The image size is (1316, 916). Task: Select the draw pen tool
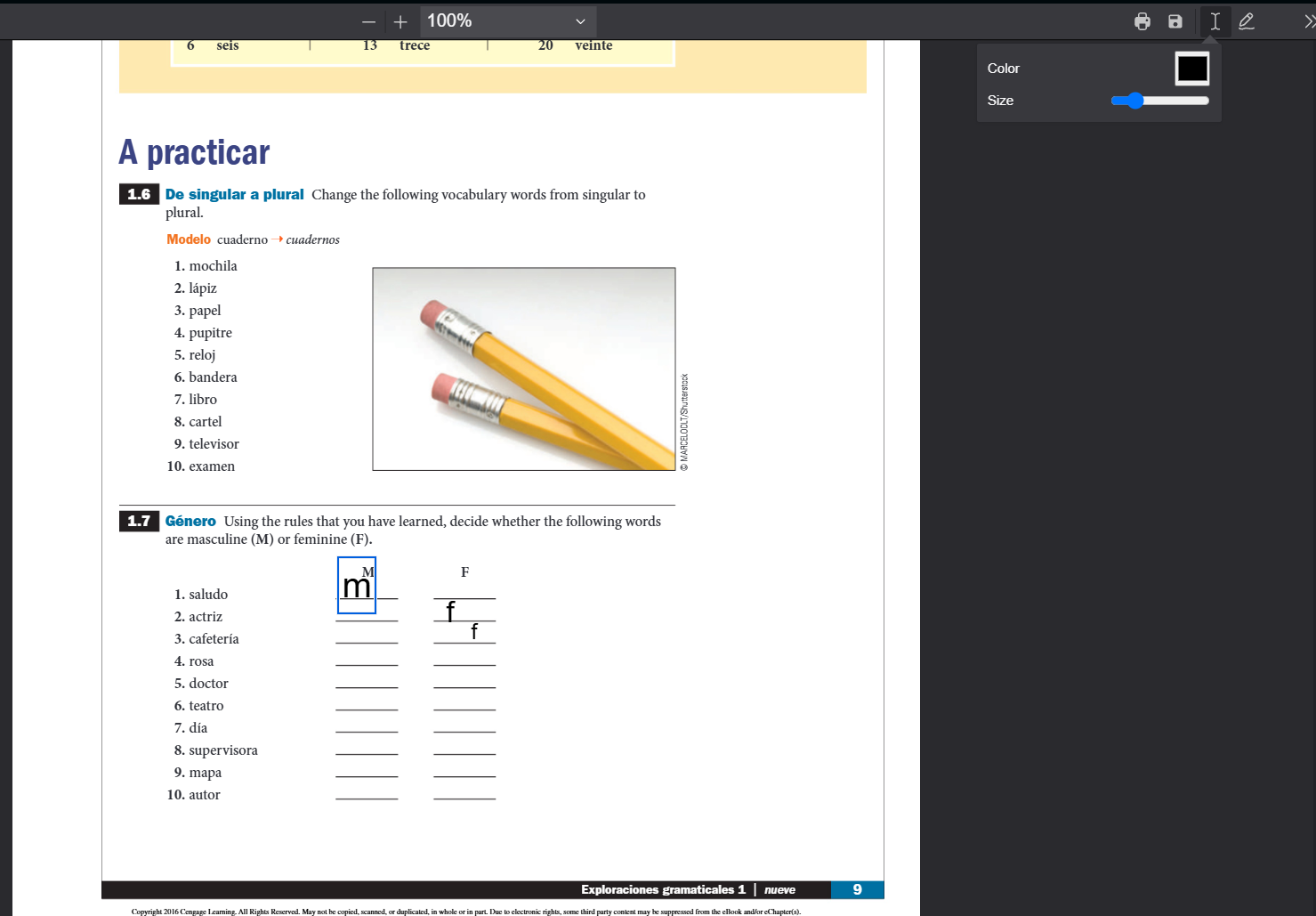pyautogui.click(x=1247, y=21)
